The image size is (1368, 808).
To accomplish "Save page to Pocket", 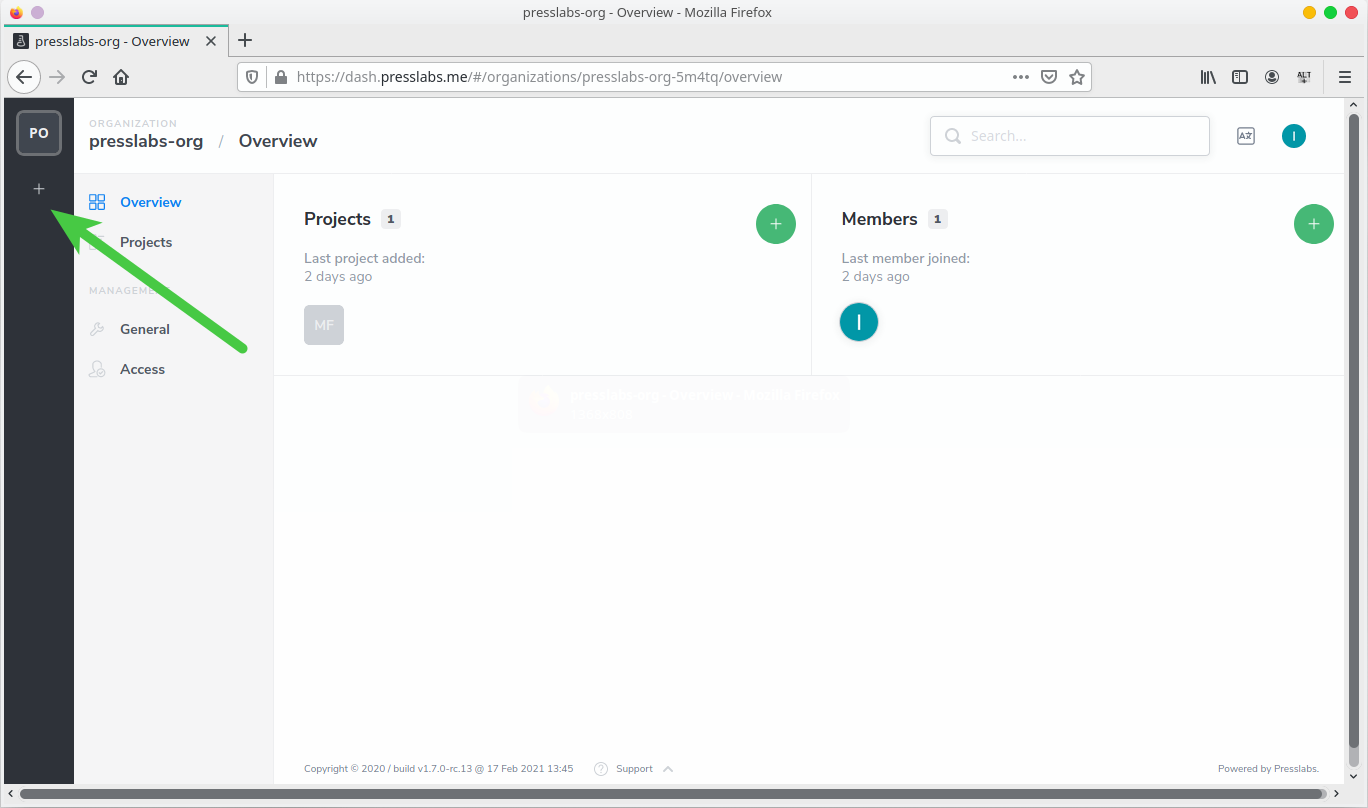I will point(1049,77).
